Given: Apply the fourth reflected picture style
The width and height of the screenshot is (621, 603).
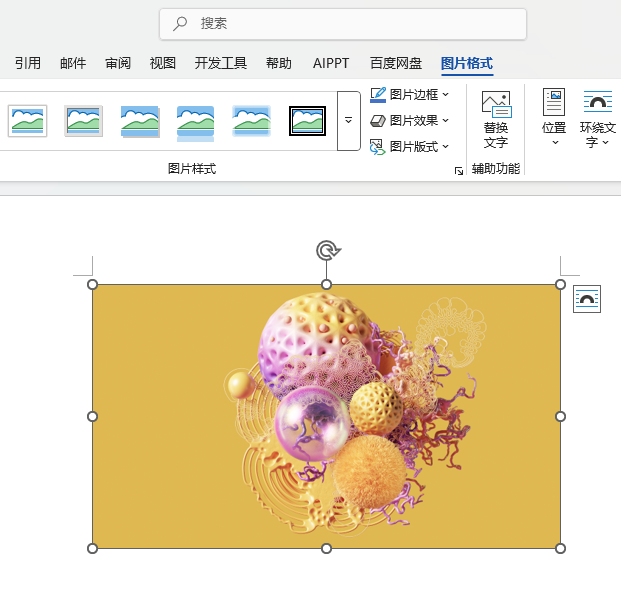Looking at the screenshot, I should pyautogui.click(x=196, y=123).
